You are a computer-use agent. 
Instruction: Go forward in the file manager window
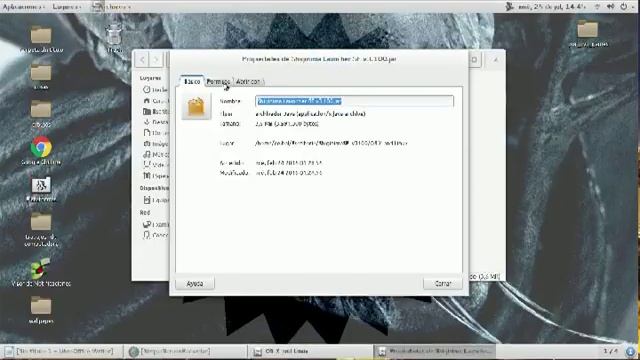tap(156, 60)
